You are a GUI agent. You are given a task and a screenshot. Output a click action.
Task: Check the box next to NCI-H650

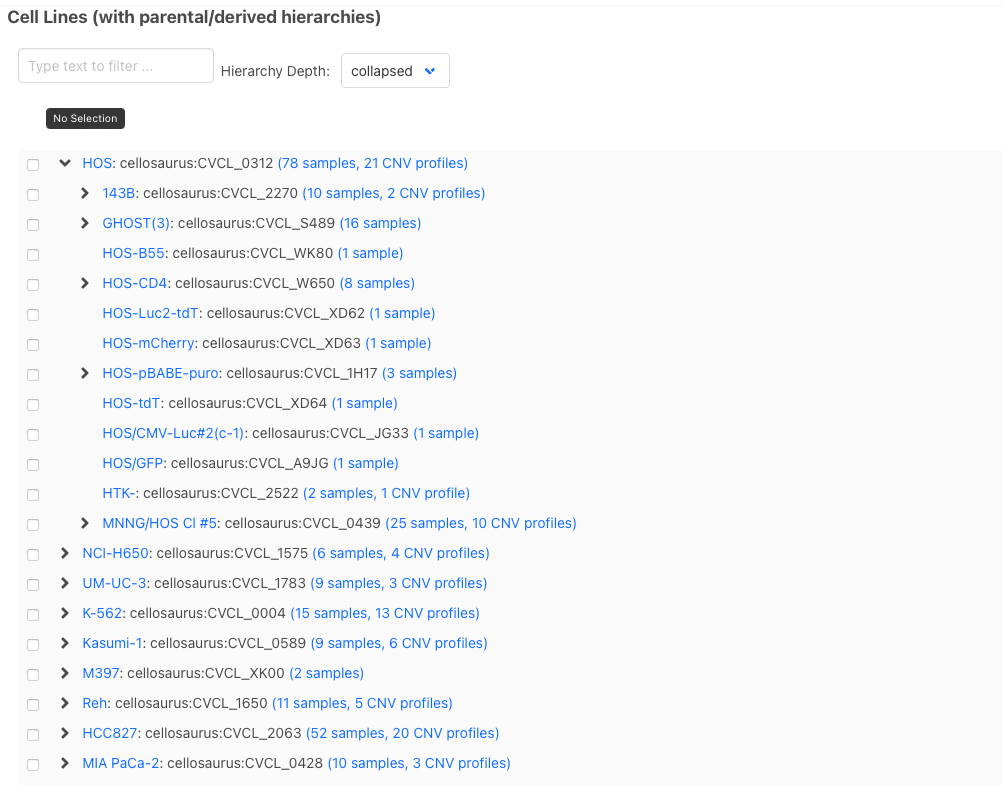coord(32,554)
